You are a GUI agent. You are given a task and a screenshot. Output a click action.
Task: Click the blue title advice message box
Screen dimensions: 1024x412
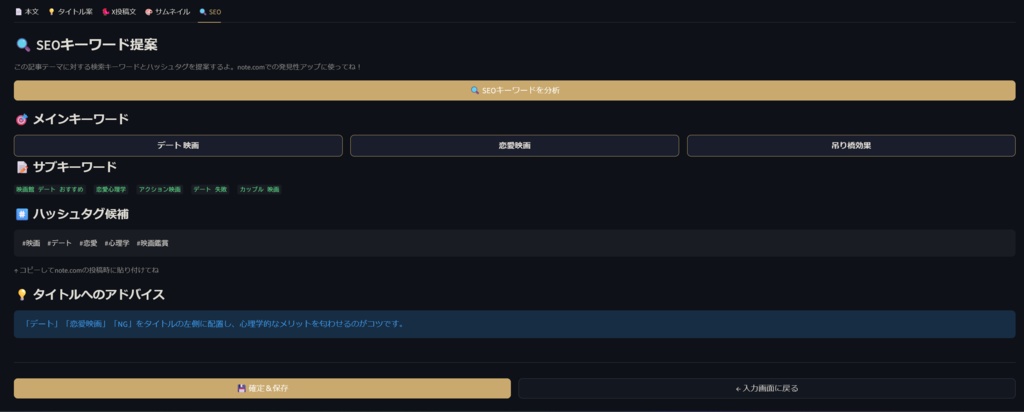pyautogui.click(x=515, y=324)
